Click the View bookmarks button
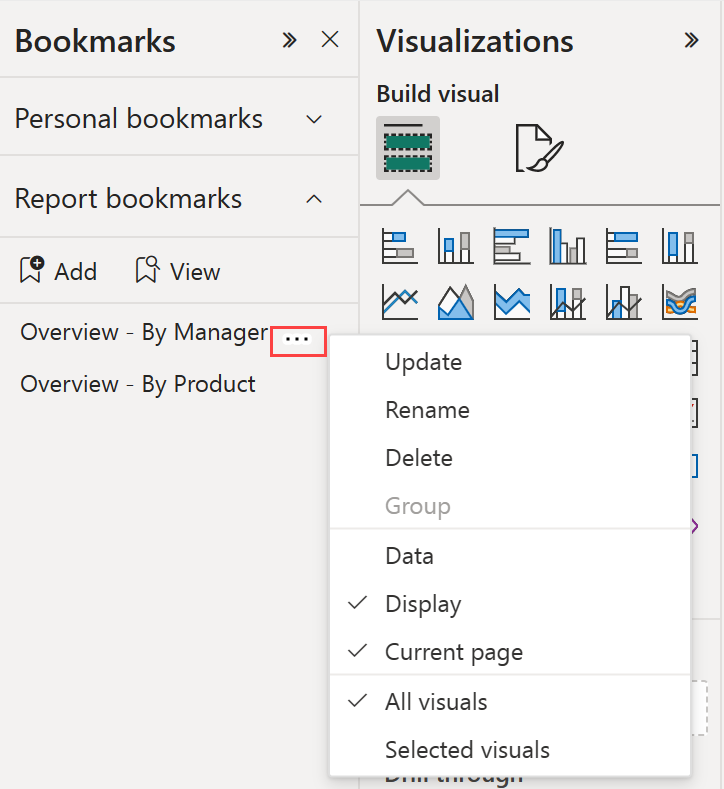 pyautogui.click(x=178, y=271)
